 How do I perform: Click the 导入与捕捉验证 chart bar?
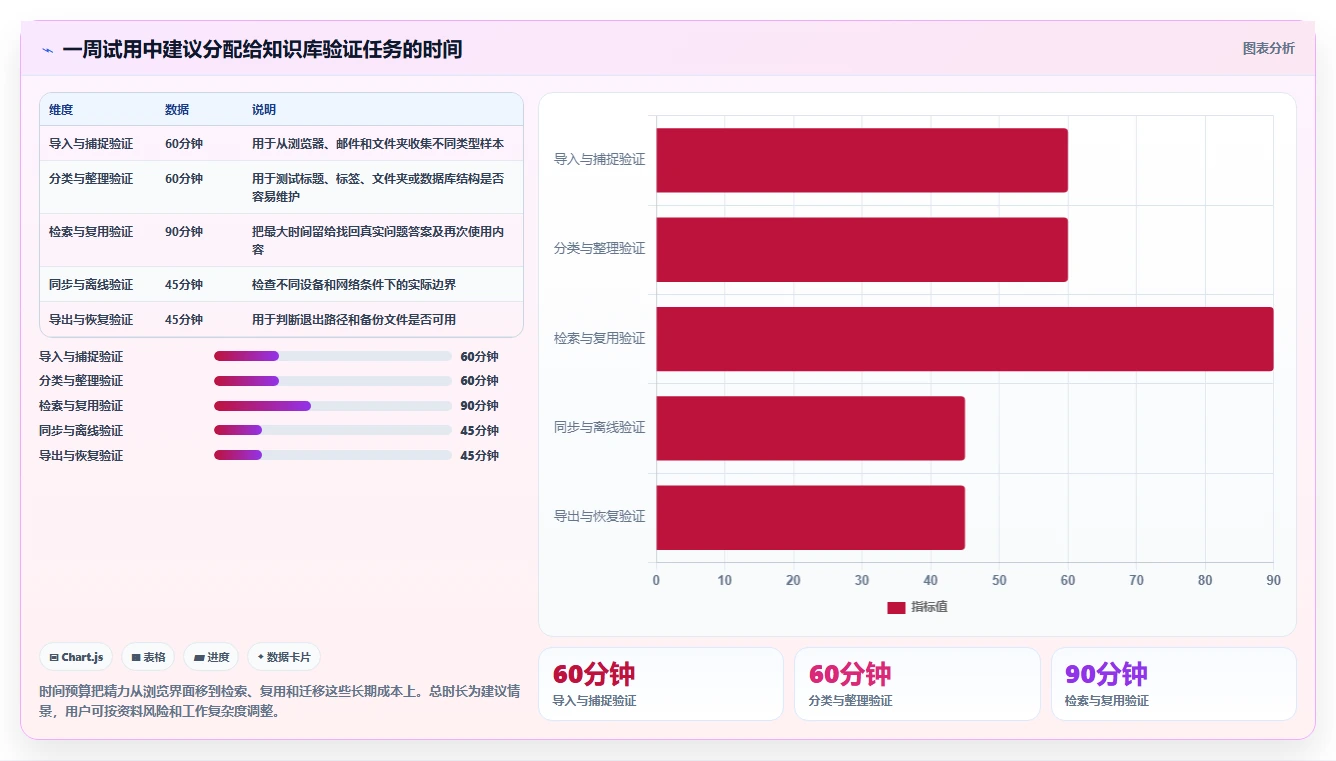(x=862, y=160)
